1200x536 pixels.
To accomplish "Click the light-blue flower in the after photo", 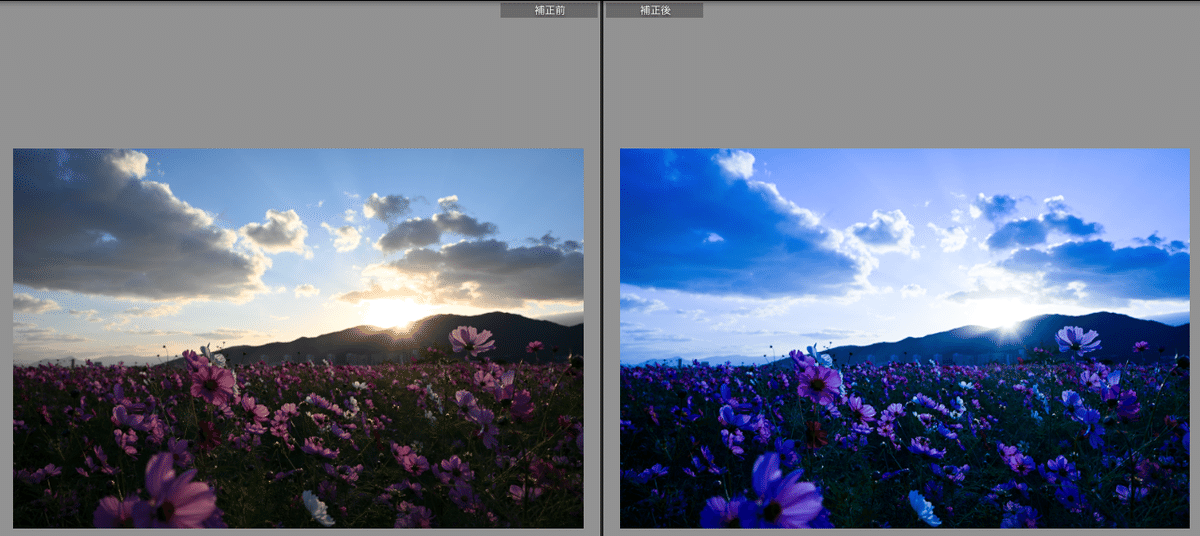I will click(924, 508).
